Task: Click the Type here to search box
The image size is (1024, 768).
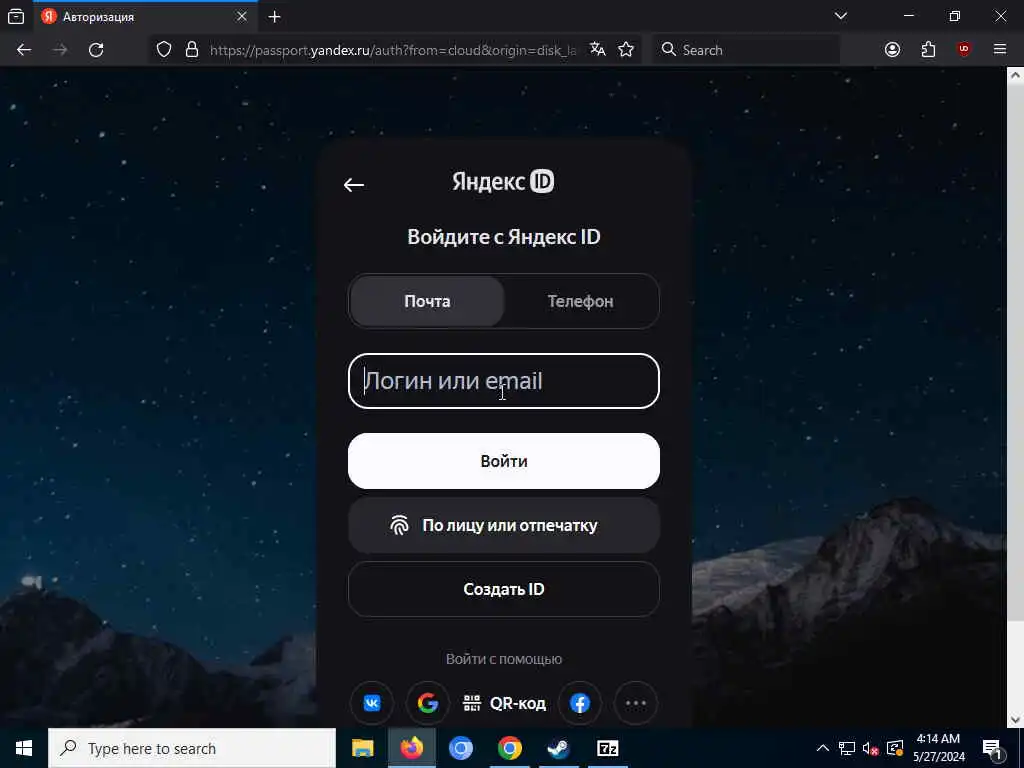Action: pos(192,748)
